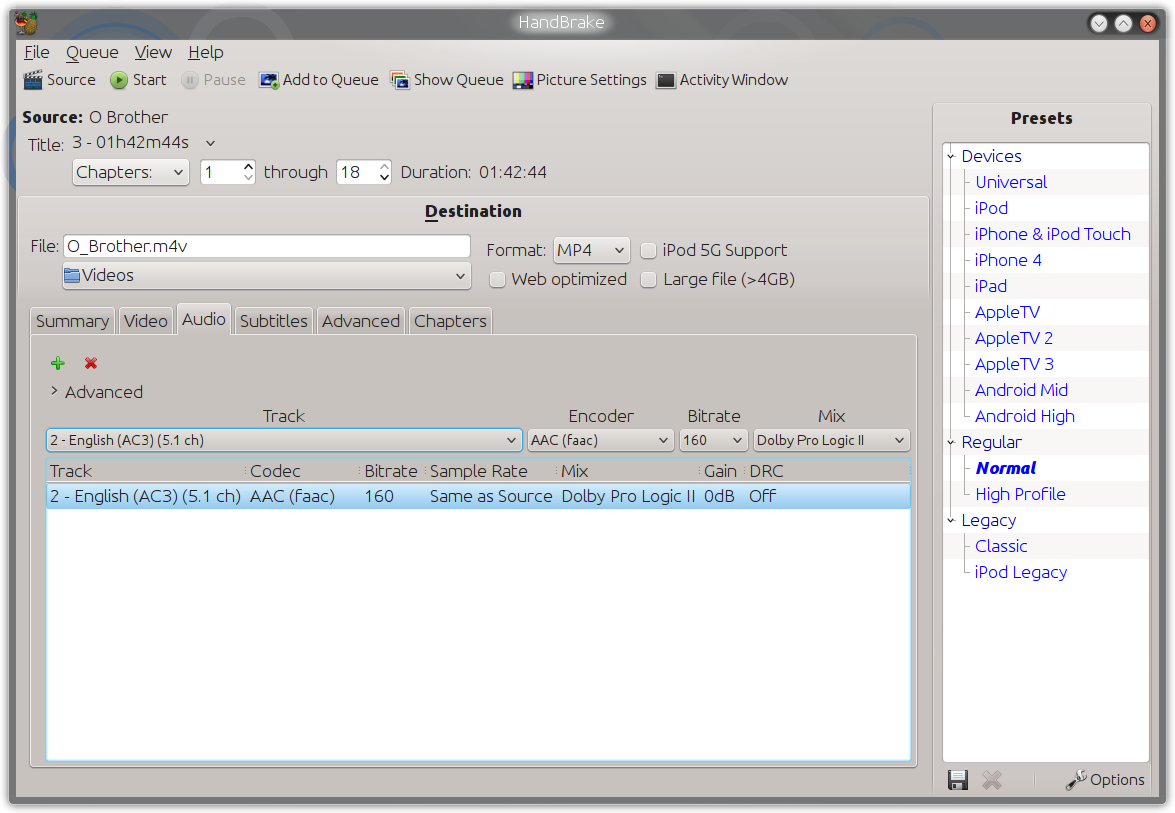
Task: Open the Mix Dolby Pro Logic II dropdown
Action: click(x=831, y=441)
